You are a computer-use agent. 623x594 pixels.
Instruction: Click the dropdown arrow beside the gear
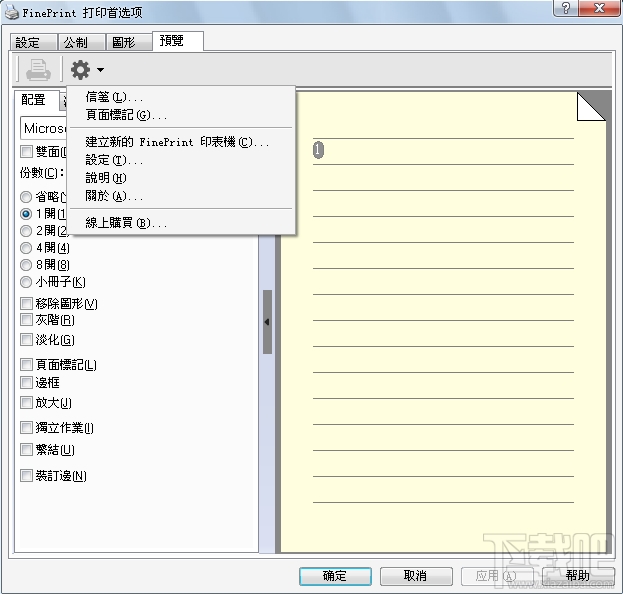click(x=101, y=70)
